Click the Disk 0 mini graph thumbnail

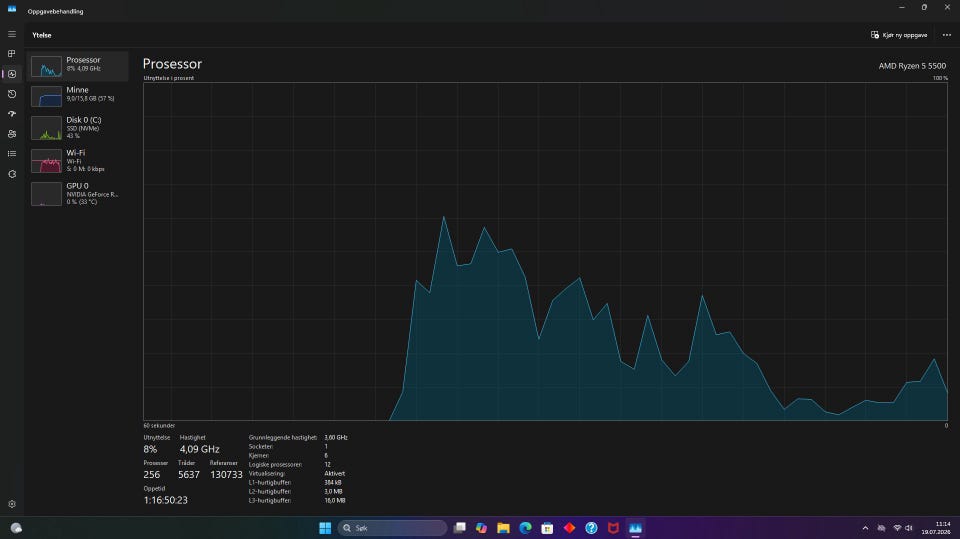[x=47, y=128]
